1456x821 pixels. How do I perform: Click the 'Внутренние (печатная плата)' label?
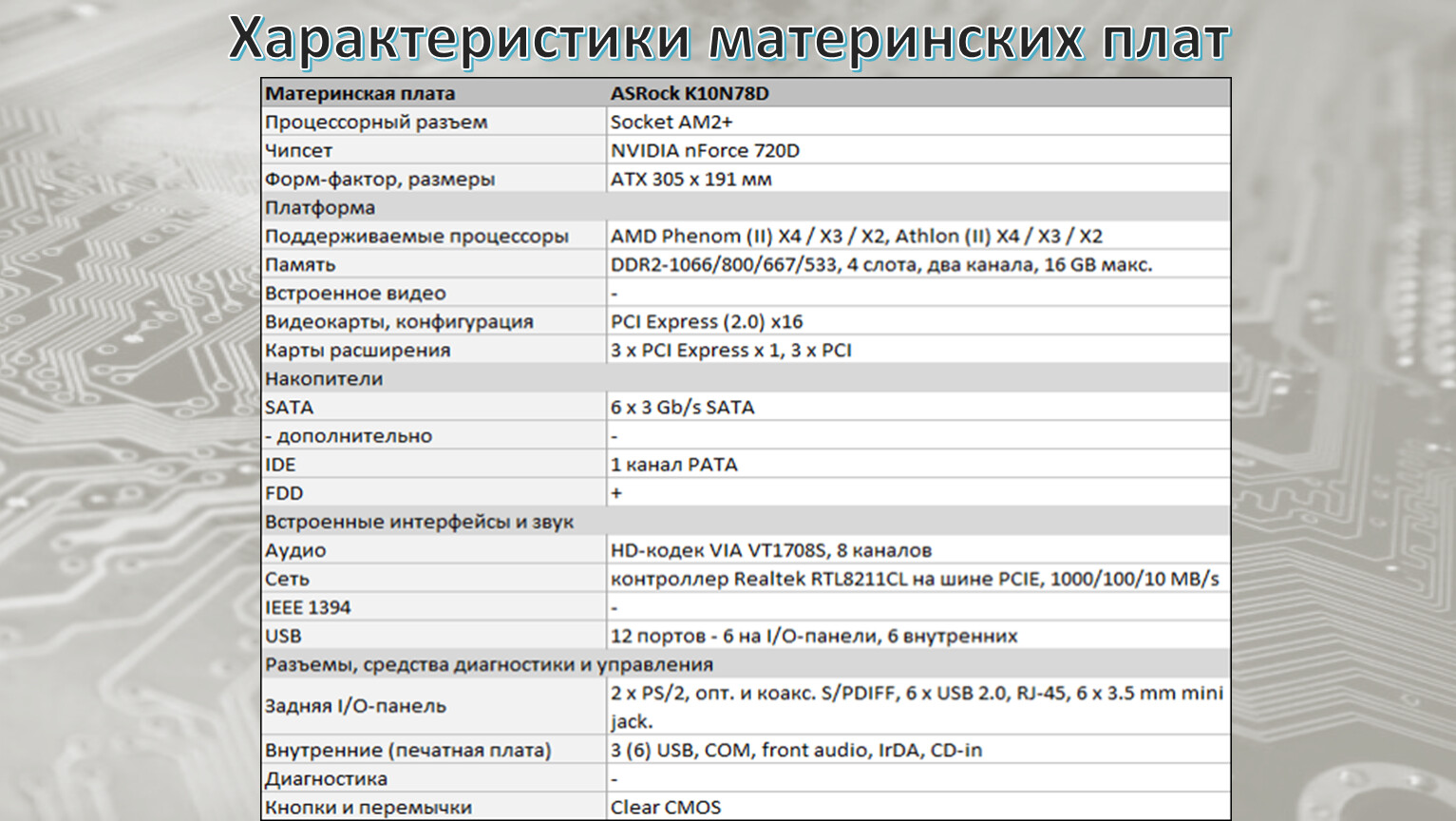click(x=407, y=749)
